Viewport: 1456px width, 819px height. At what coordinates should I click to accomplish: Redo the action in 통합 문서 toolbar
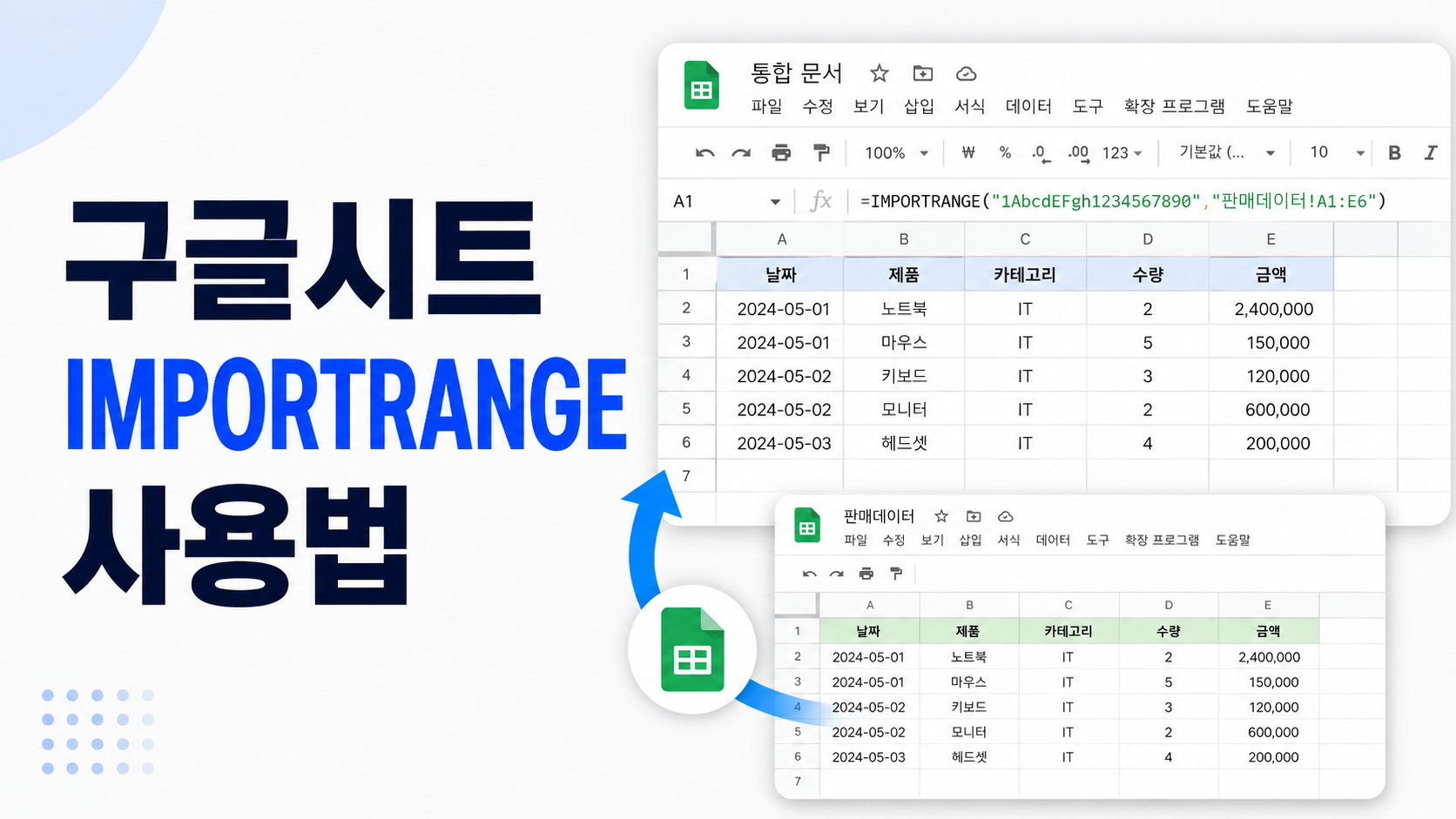(741, 153)
